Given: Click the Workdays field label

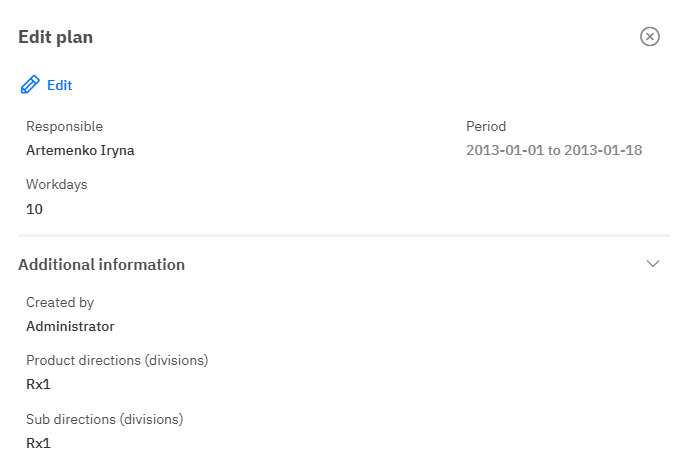Looking at the screenshot, I should (56, 185).
